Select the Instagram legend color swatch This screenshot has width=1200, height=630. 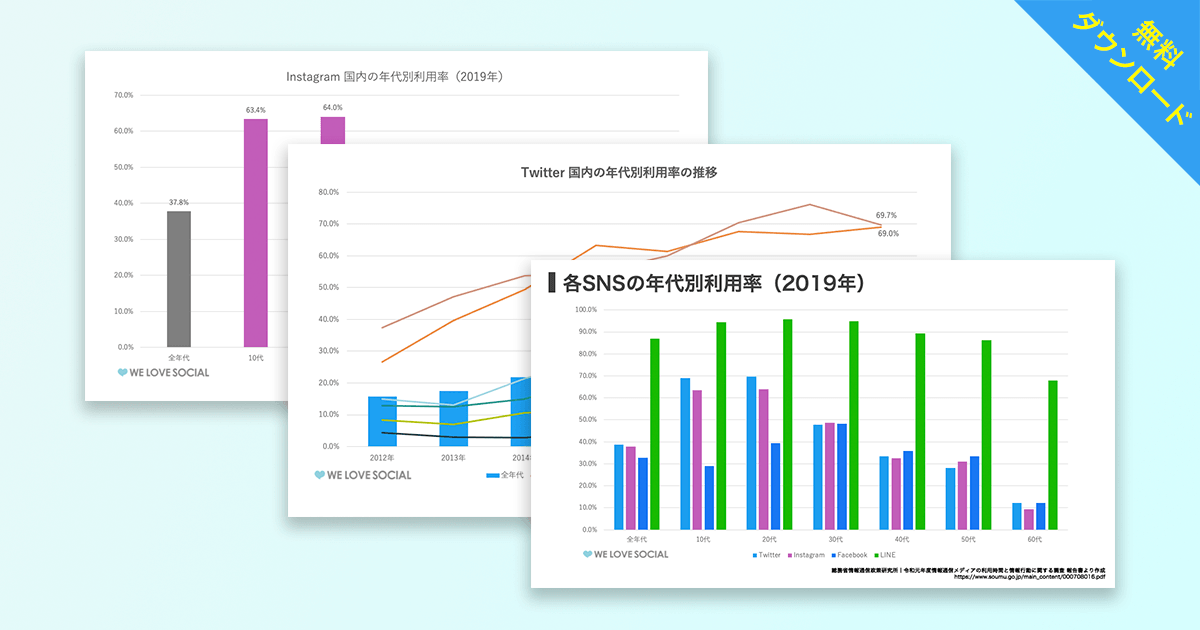click(x=790, y=554)
